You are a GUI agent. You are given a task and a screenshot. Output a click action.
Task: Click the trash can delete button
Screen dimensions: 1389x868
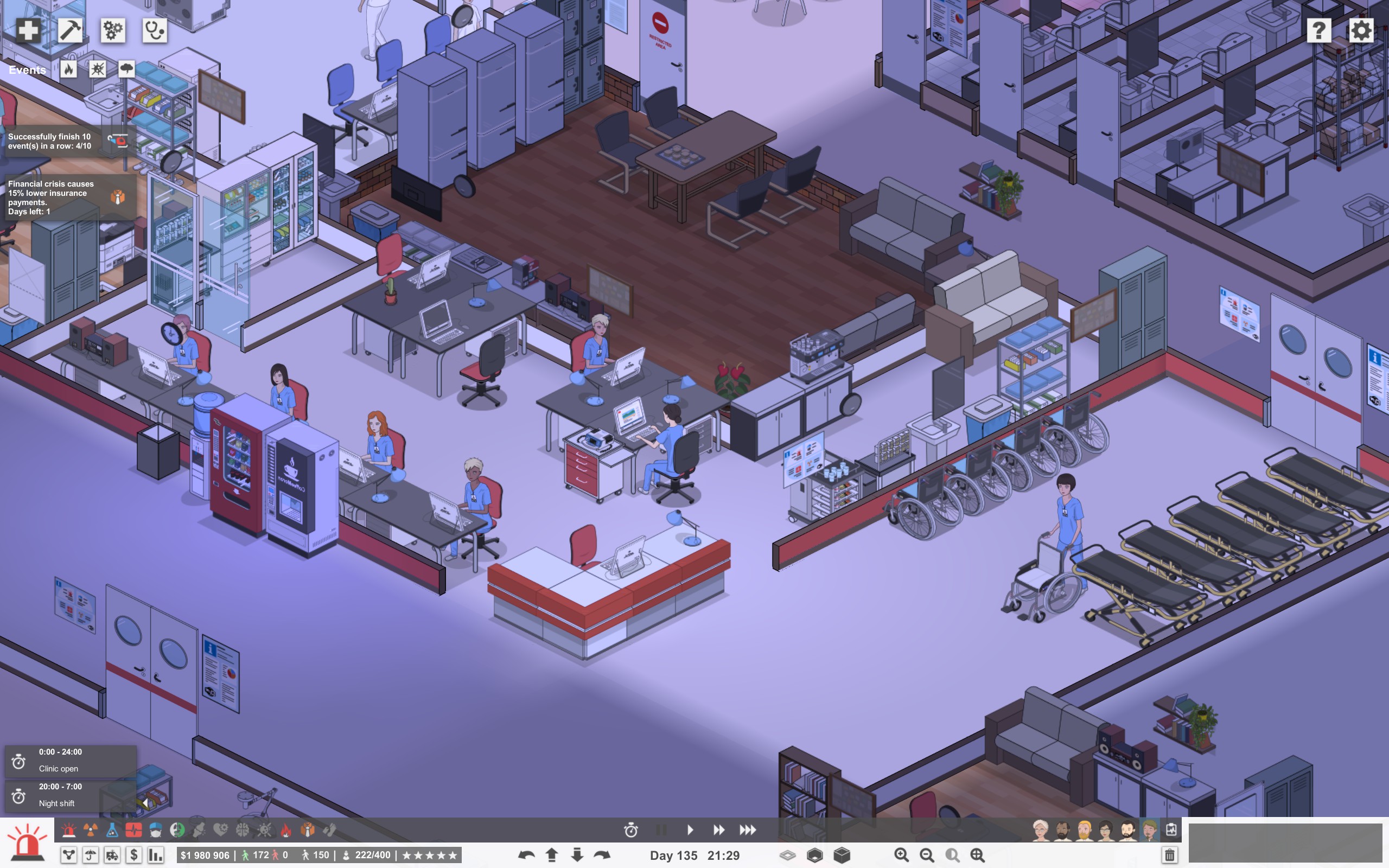(x=1169, y=856)
